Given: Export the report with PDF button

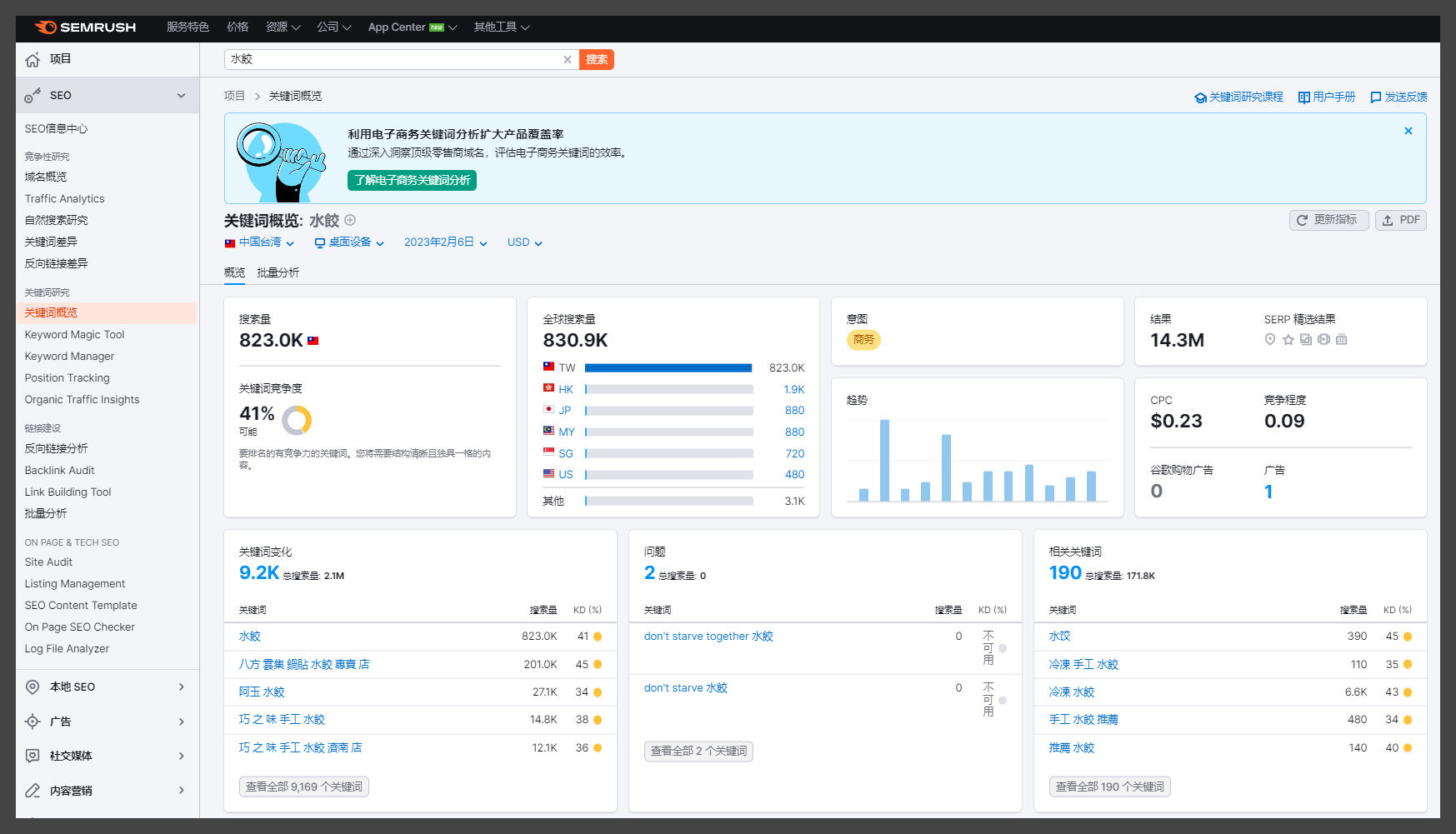Looking at the screenshot, I should coord(1400,220).
